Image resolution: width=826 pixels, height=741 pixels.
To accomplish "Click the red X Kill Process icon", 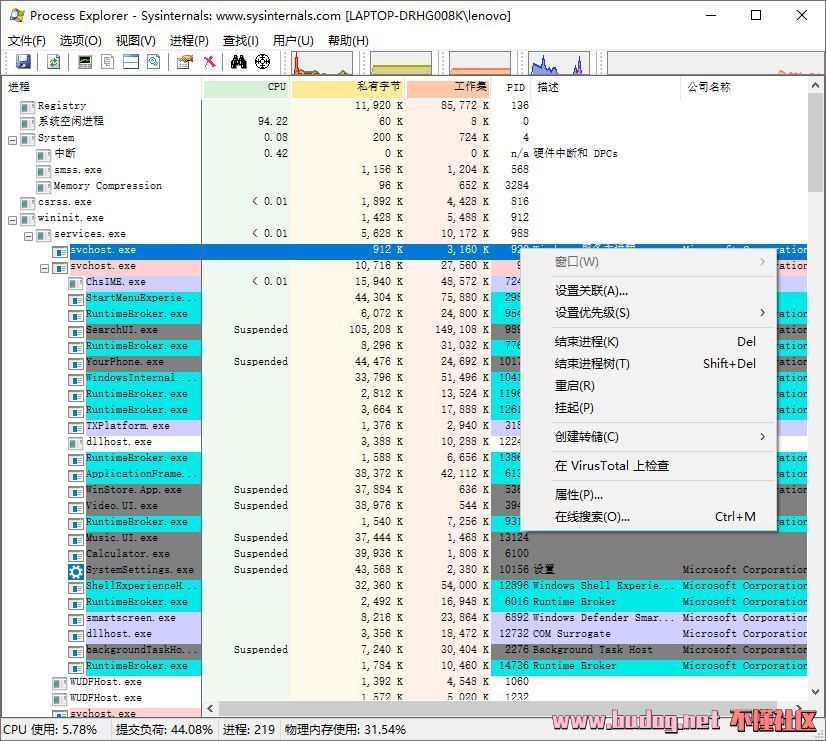I will pyautogui.click(x=211, y=61).
